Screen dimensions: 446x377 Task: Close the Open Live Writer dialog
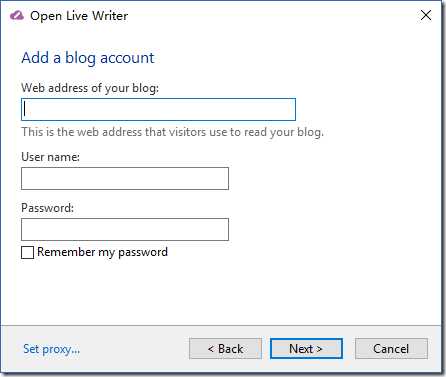tap(426, 15)
